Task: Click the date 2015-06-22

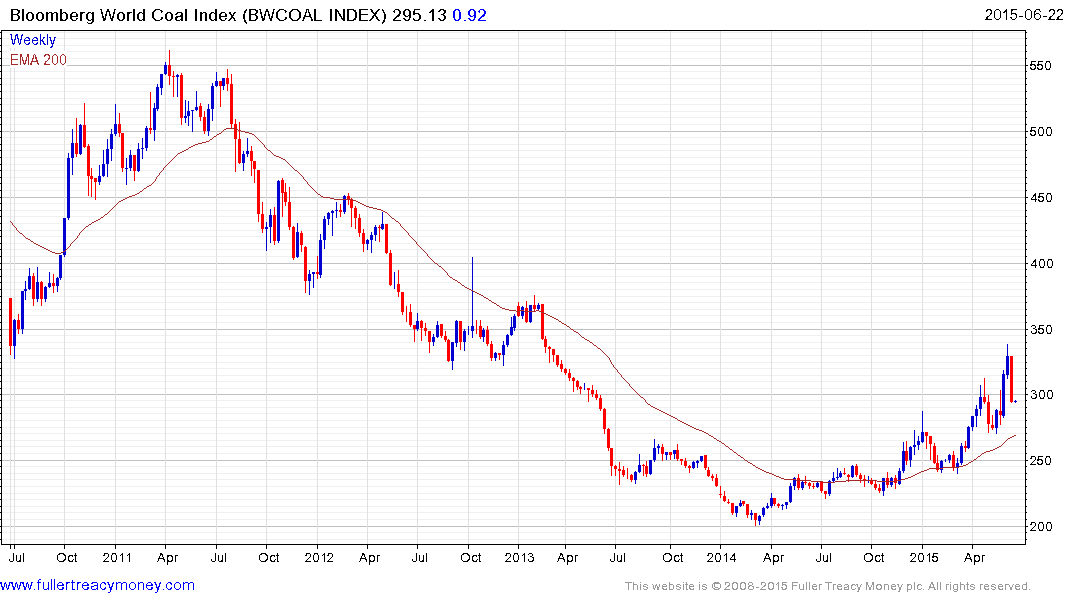Action: pyautogui.click(x=1024, y=15)
